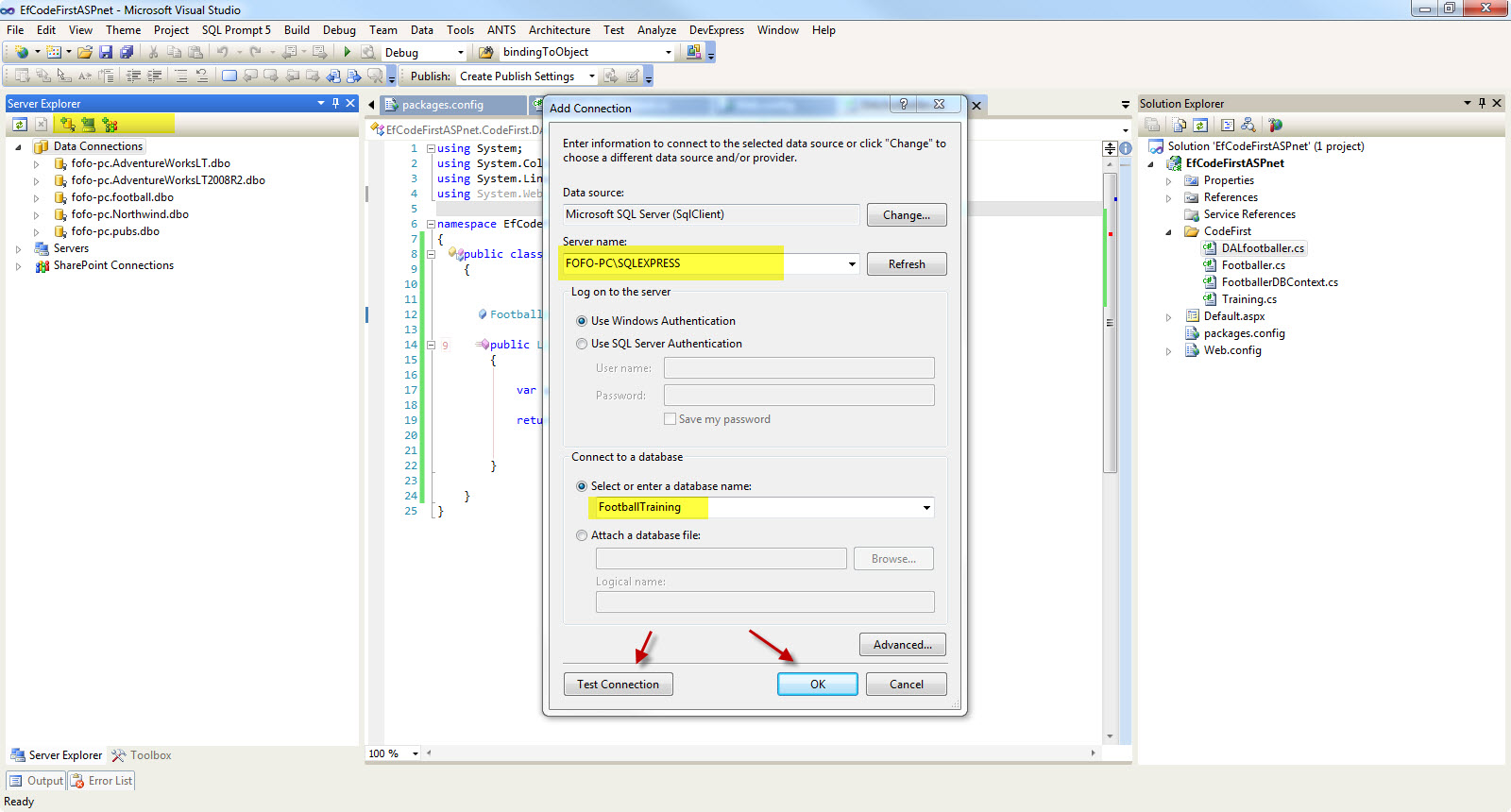Open the Debug configuration dropdown

tap(461, 53)
